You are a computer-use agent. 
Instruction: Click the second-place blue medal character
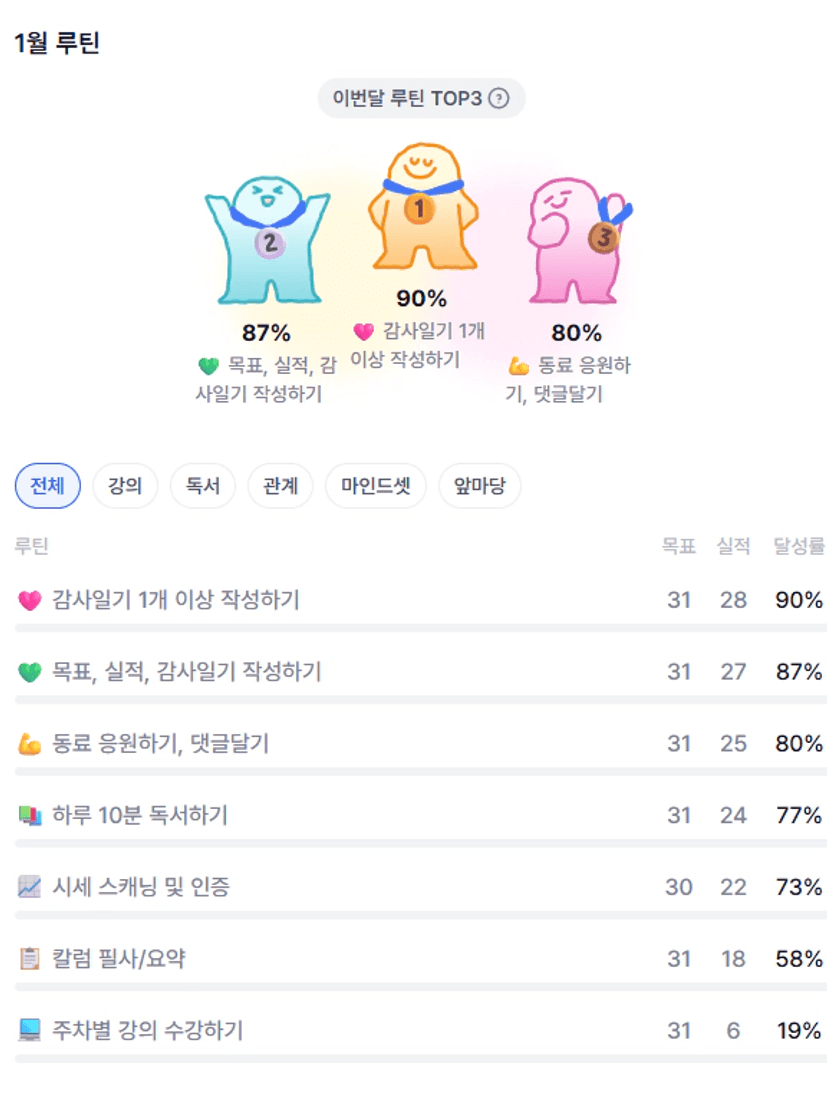click(x=267, y=240)
